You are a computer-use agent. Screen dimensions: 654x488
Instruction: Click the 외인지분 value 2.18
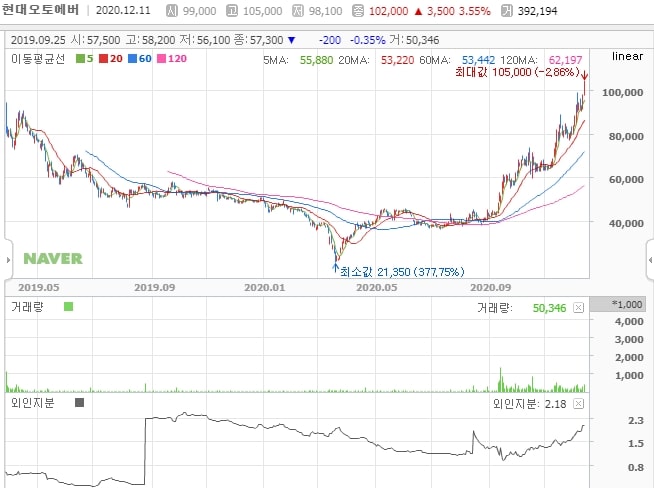pos(556,404)
